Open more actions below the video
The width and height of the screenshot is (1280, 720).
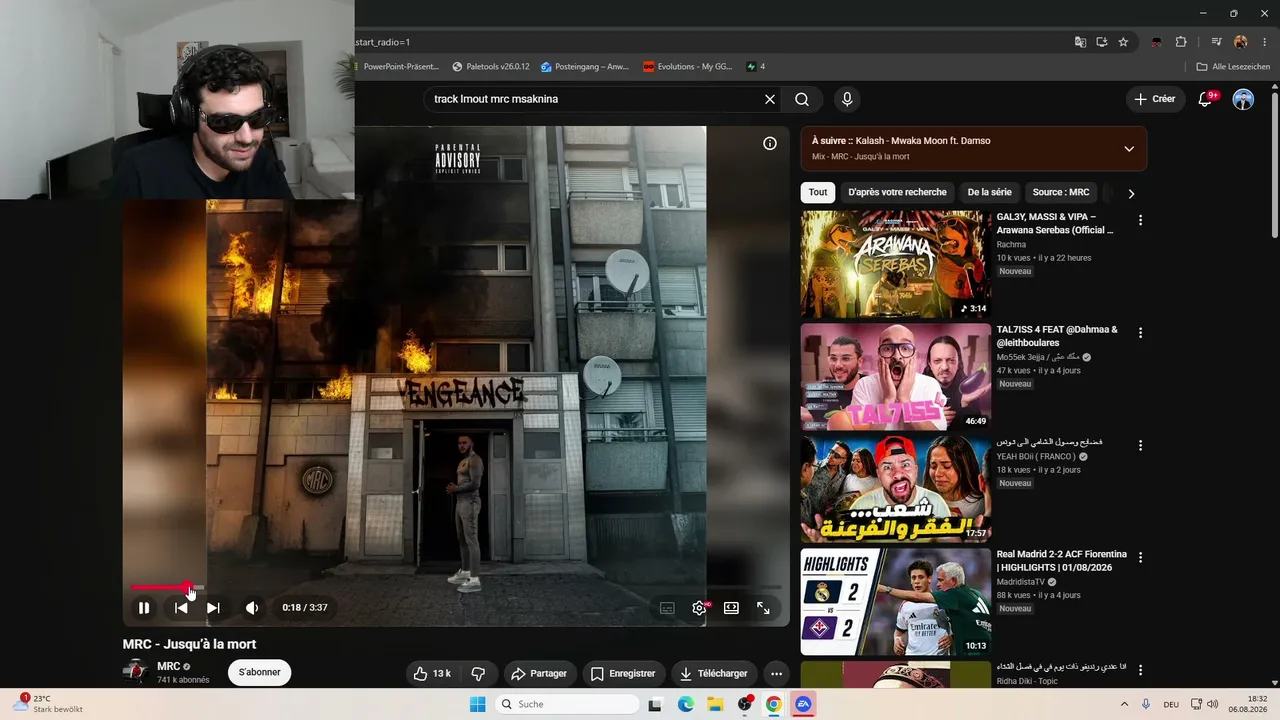776,673
